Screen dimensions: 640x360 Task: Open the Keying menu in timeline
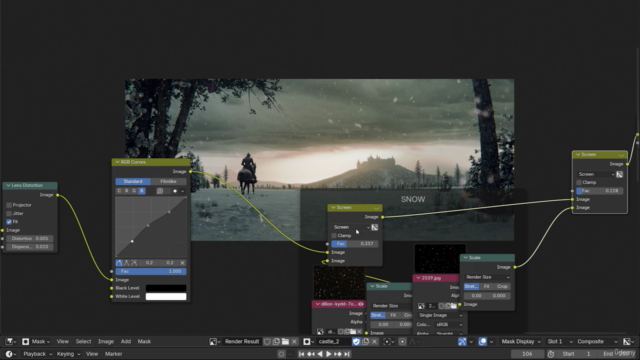[x=68, y=354]
